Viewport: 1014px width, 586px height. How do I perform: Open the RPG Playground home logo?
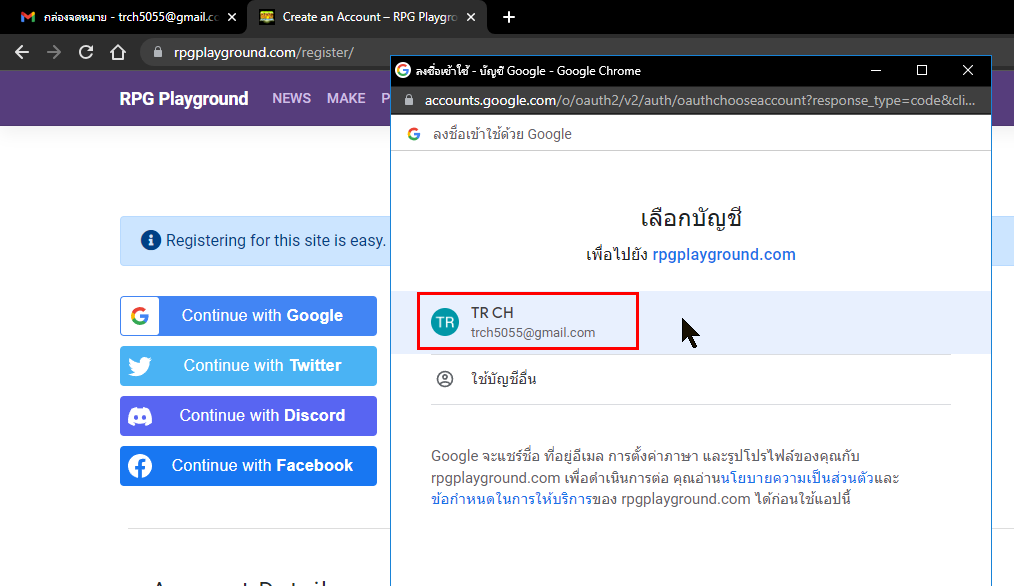pyautogui.click(x=184, y=99)
